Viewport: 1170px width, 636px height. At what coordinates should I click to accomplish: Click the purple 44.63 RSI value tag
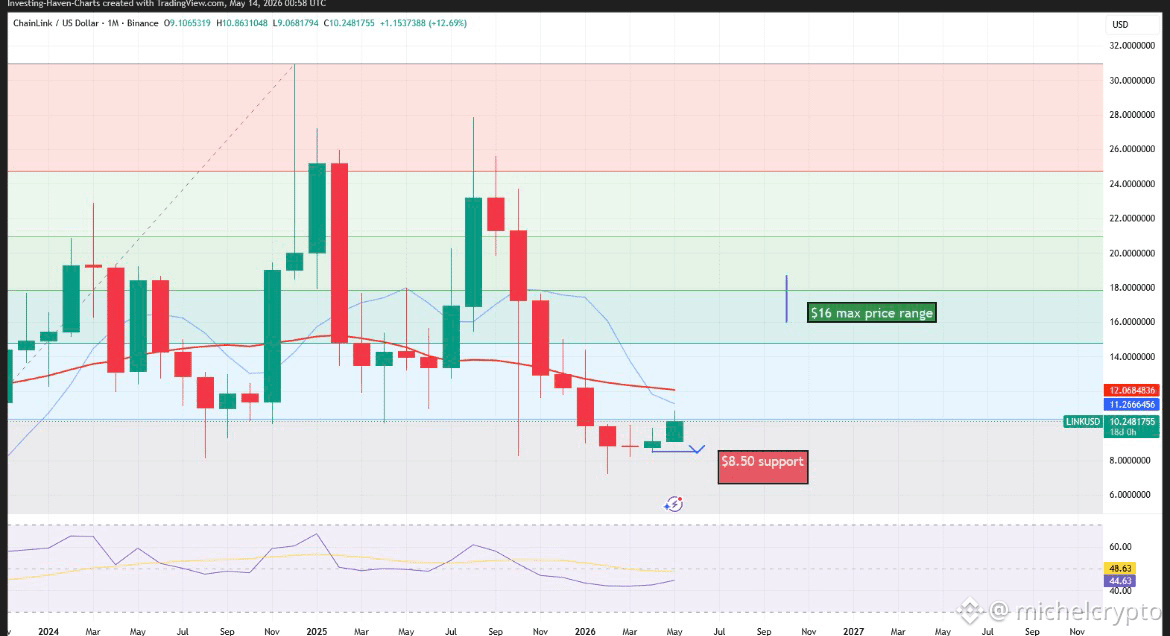1120,581
